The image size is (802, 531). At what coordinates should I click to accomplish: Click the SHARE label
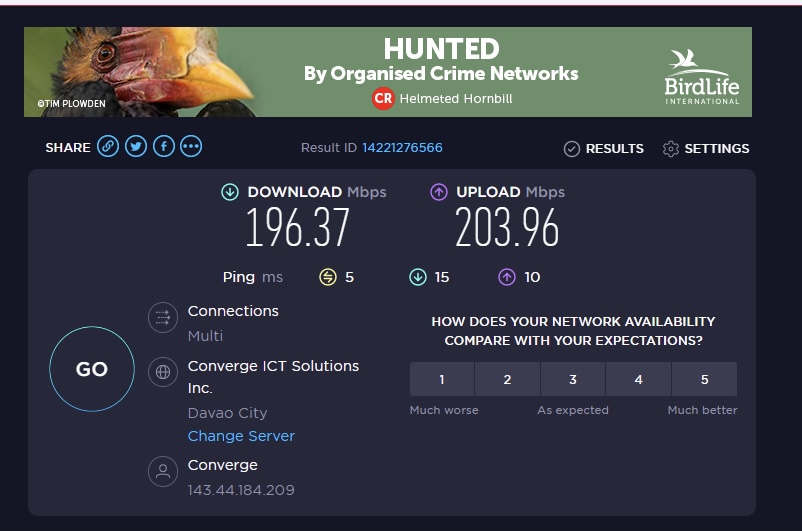pos(68,148)
